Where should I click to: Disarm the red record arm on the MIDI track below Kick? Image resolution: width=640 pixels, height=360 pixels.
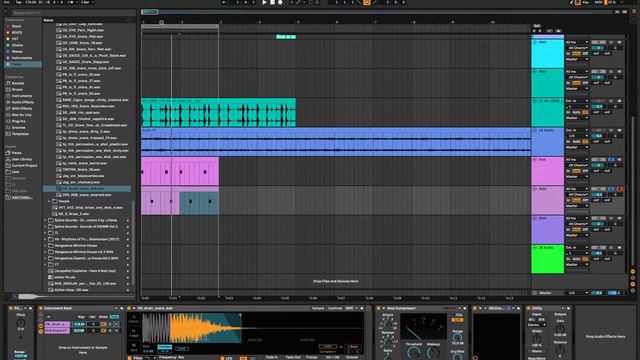tap(620, 189)
